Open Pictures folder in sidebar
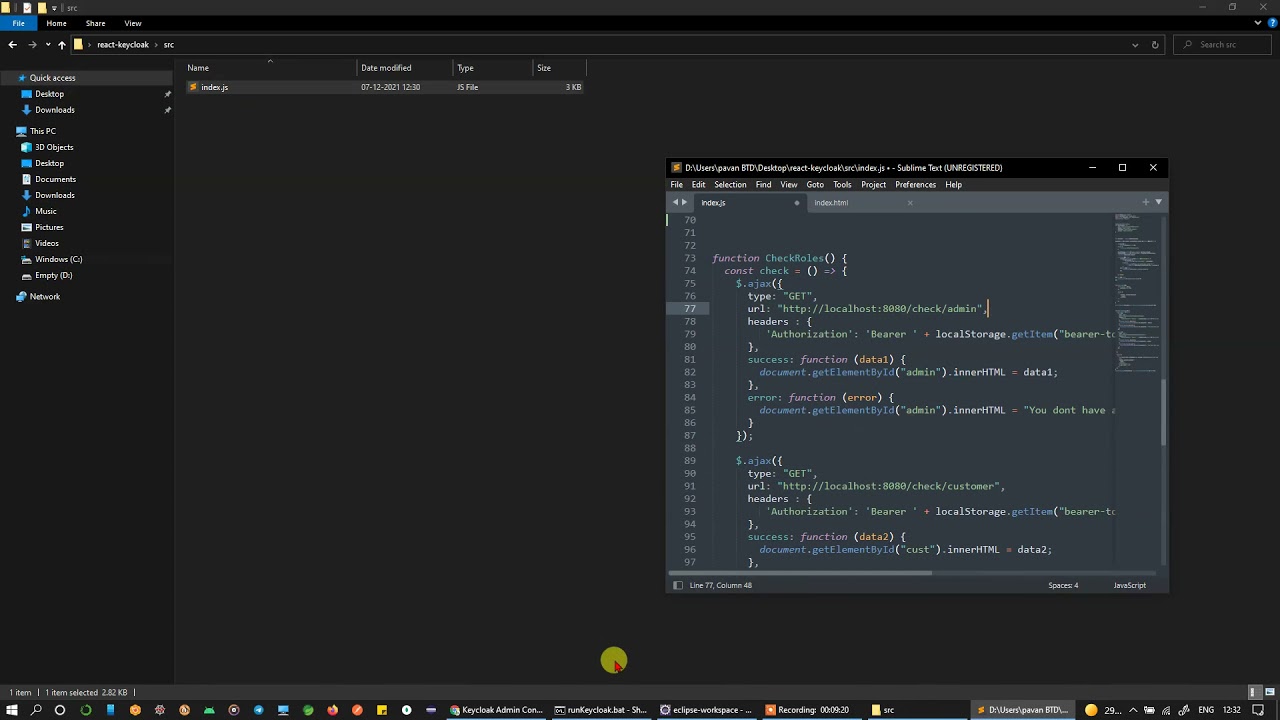Viewport: 1280px width, 720px height. click(x=49, y=227)
